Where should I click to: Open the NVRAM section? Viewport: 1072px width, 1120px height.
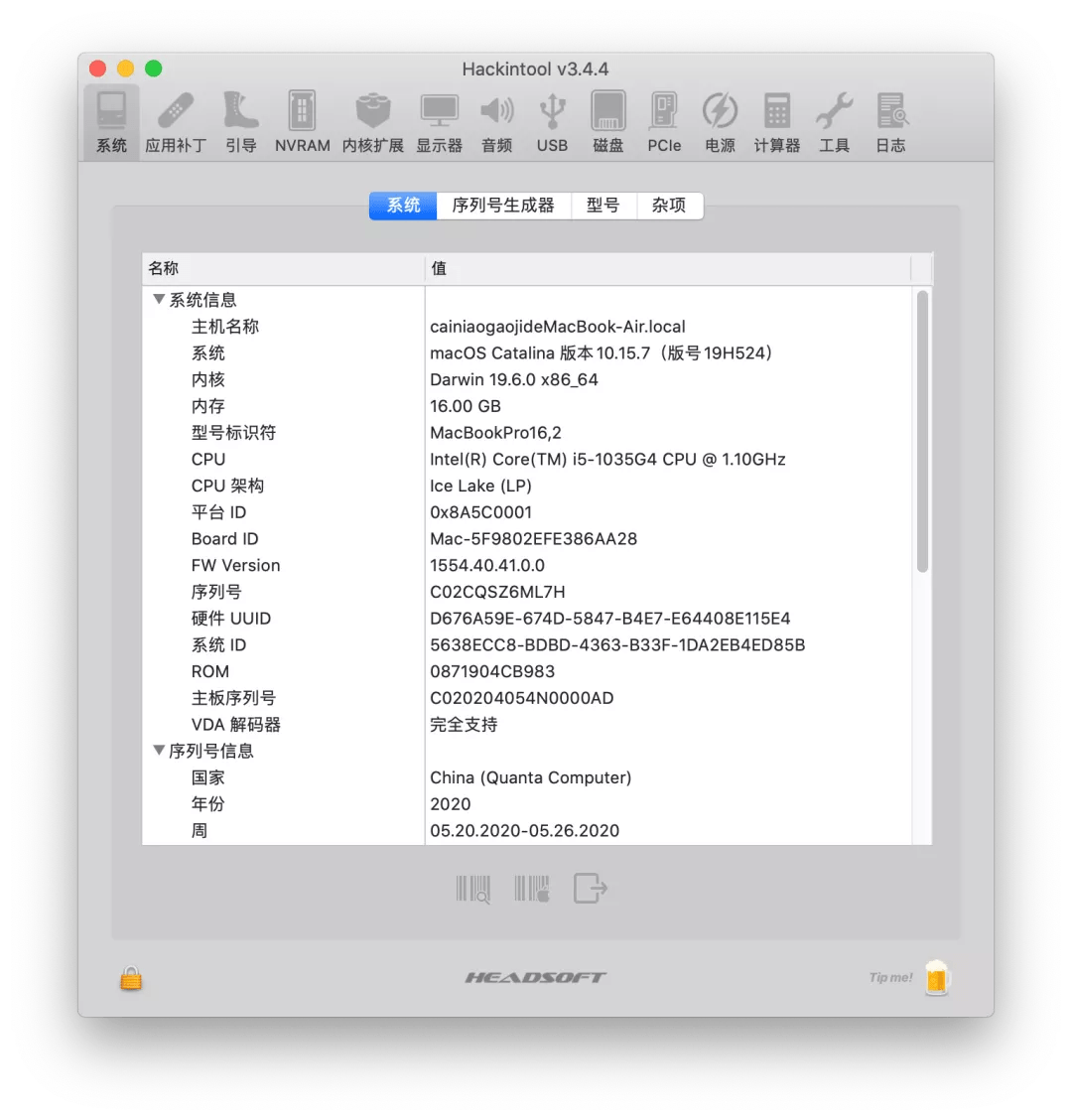click(x=302, y=122)
